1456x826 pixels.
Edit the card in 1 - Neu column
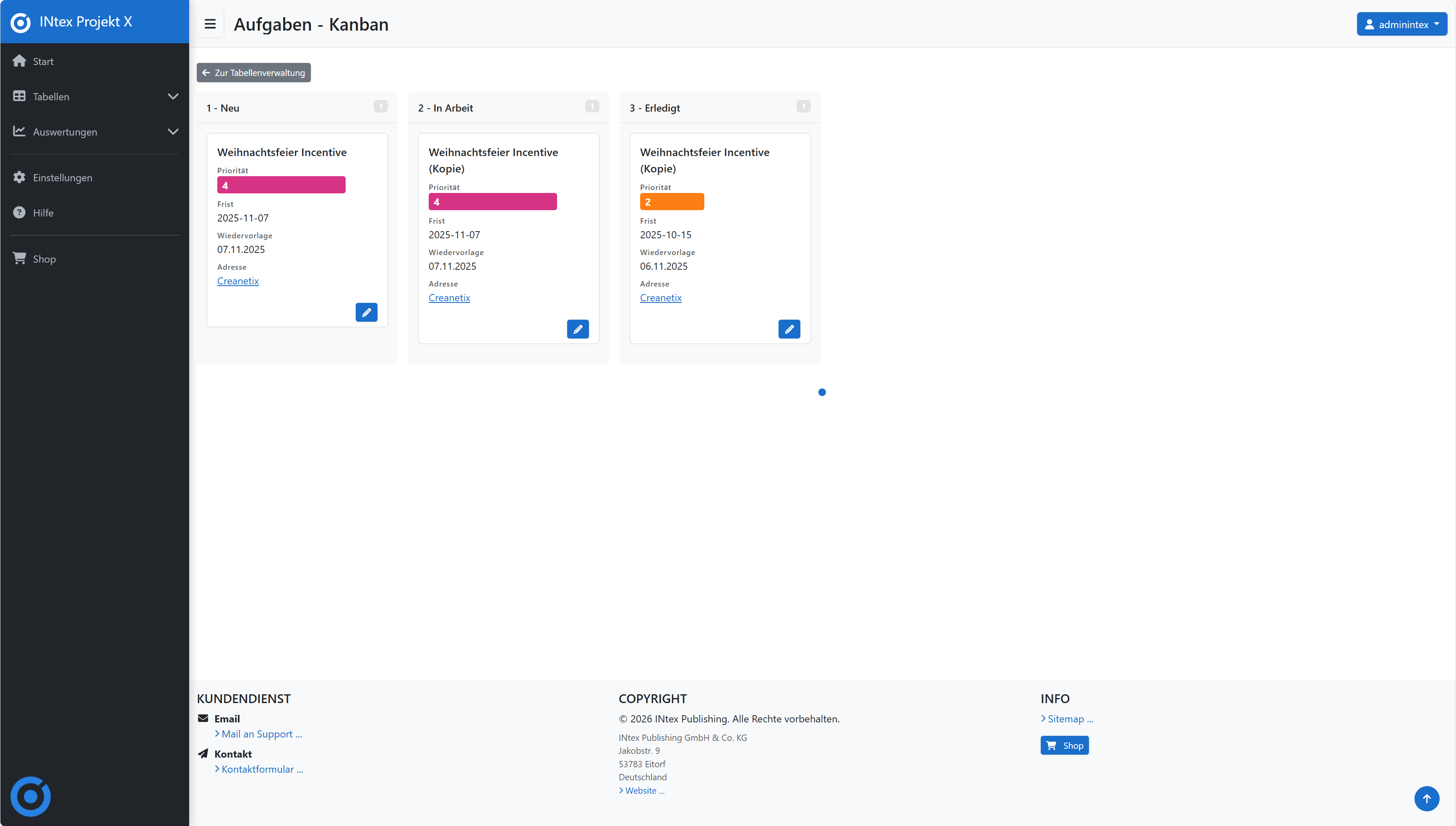click(x=366, y=313)
